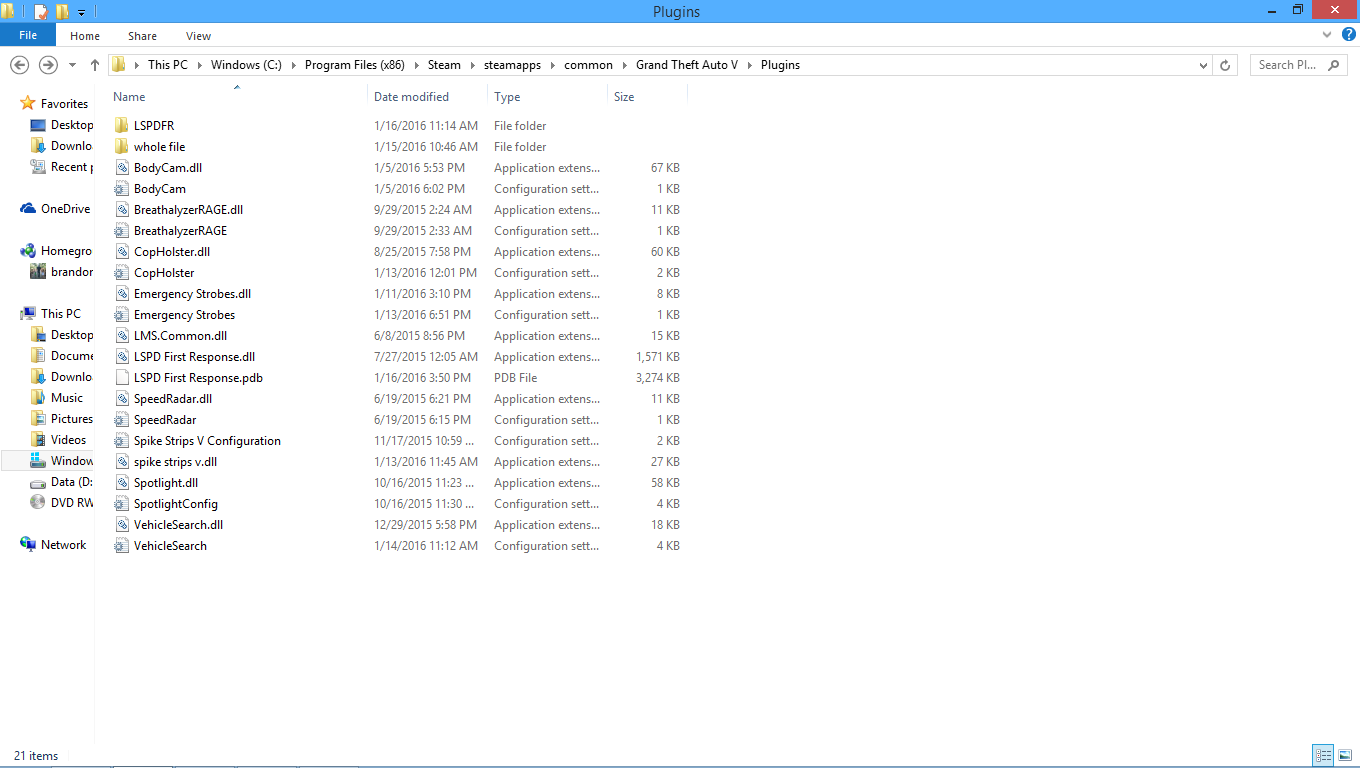Screen dimensions: 1360x768
Task: Expand chevron after Steam in address bar
Action: [x=473, y=65]
